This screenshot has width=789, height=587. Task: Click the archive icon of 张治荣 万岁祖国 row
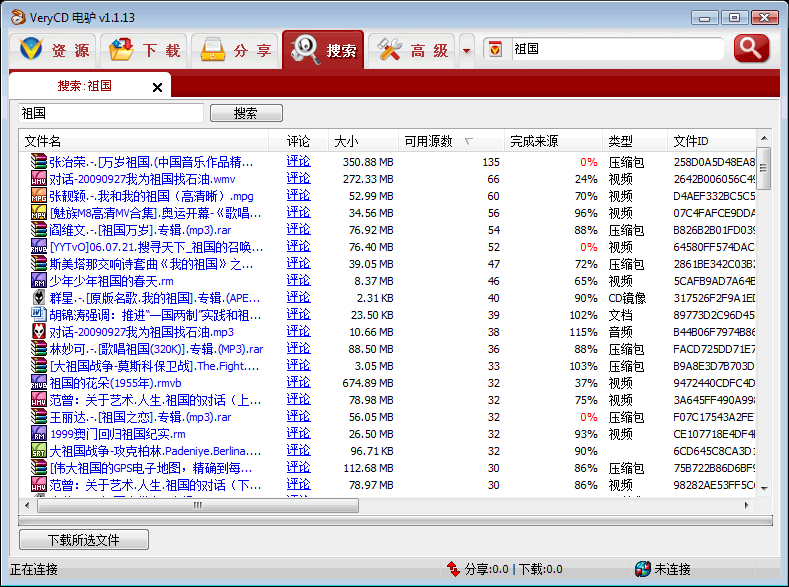pyautogui.click(x=39, y=161)
